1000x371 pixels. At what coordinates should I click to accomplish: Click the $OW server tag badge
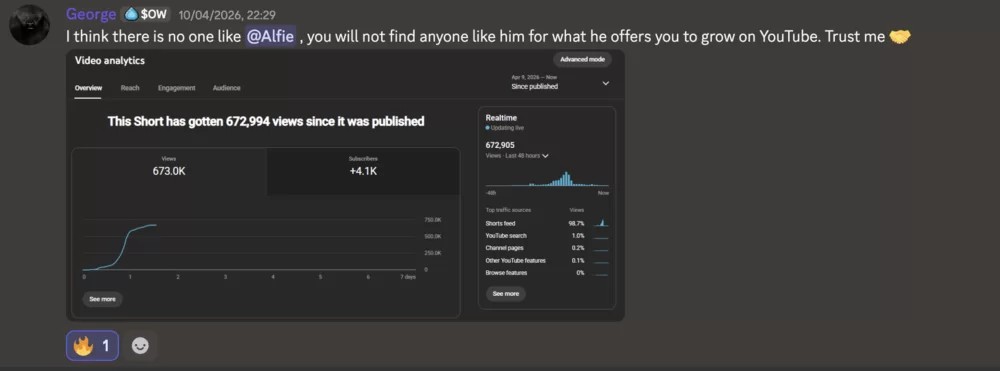tap(145, 15)
